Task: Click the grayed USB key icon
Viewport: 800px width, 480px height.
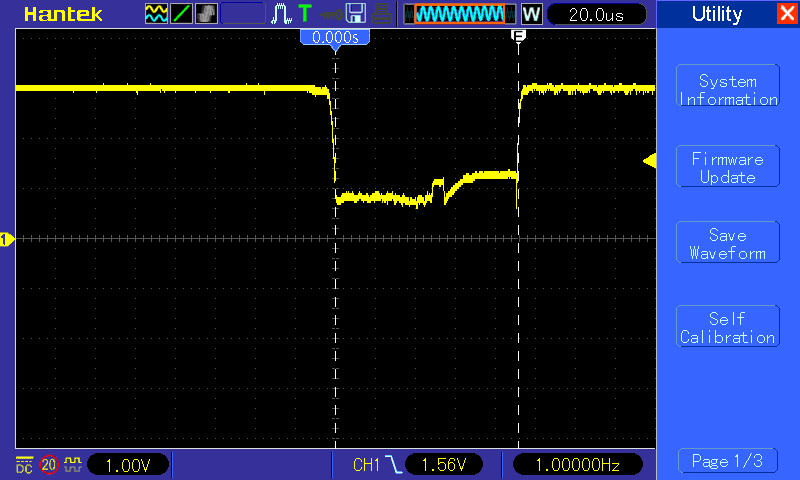Action: pos(332,15)
